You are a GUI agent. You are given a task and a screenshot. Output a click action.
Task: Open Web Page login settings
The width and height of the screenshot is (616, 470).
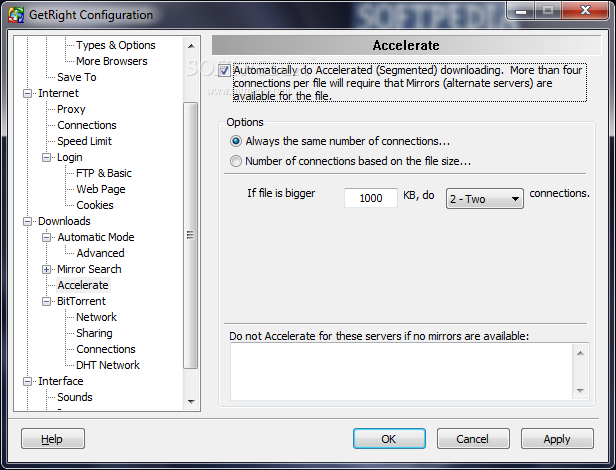(x=101, y=189)
